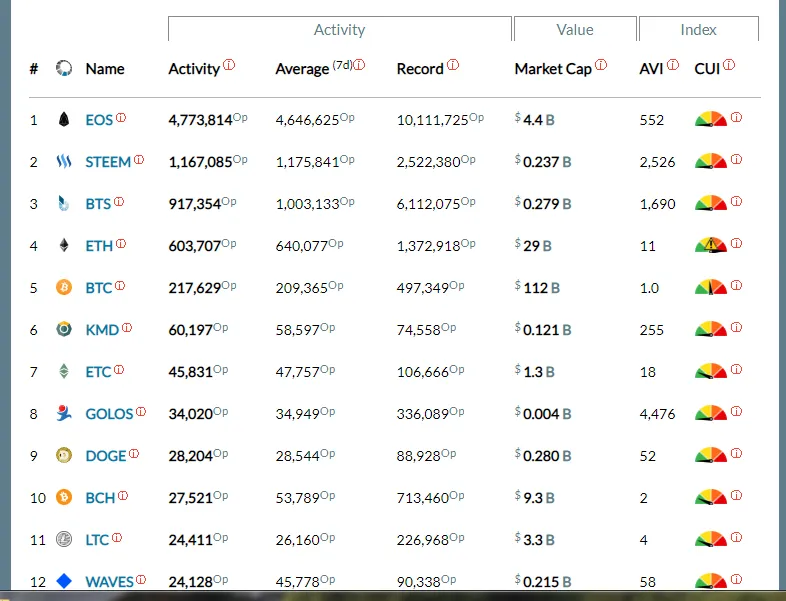Sort by the Name column header
Screen dimensions: 786x601
pyautogui.click(x=105, y=69)
